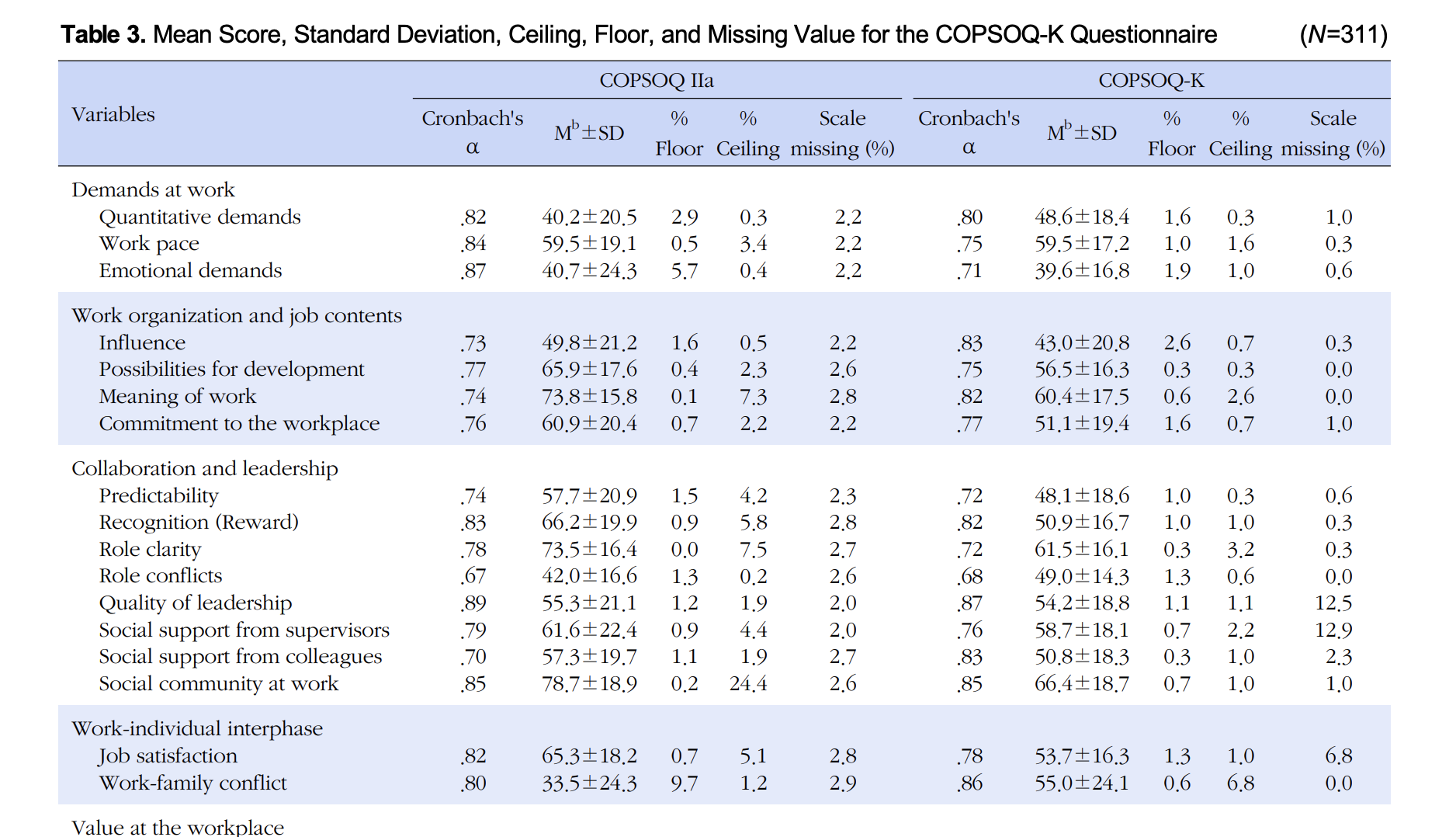The image size is (1456, 837).
Task: Click the Value at the workplace heading
Action: point(178,828)
